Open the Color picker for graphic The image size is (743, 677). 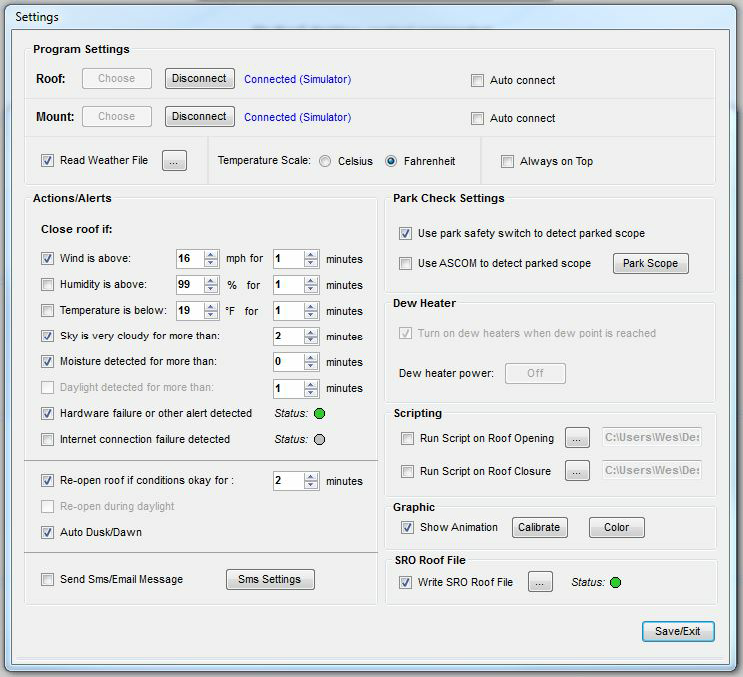click(616, 527)
